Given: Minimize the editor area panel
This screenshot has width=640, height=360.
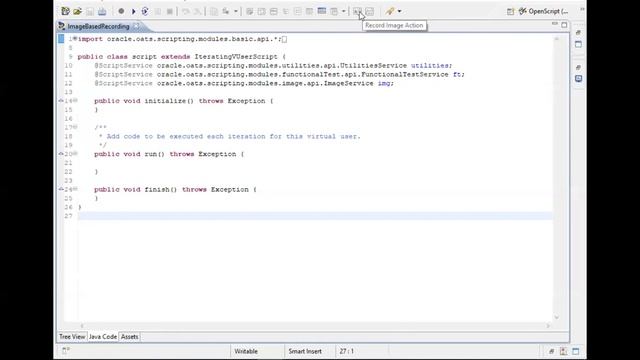Looking at the screenshot, I should 554,24.
